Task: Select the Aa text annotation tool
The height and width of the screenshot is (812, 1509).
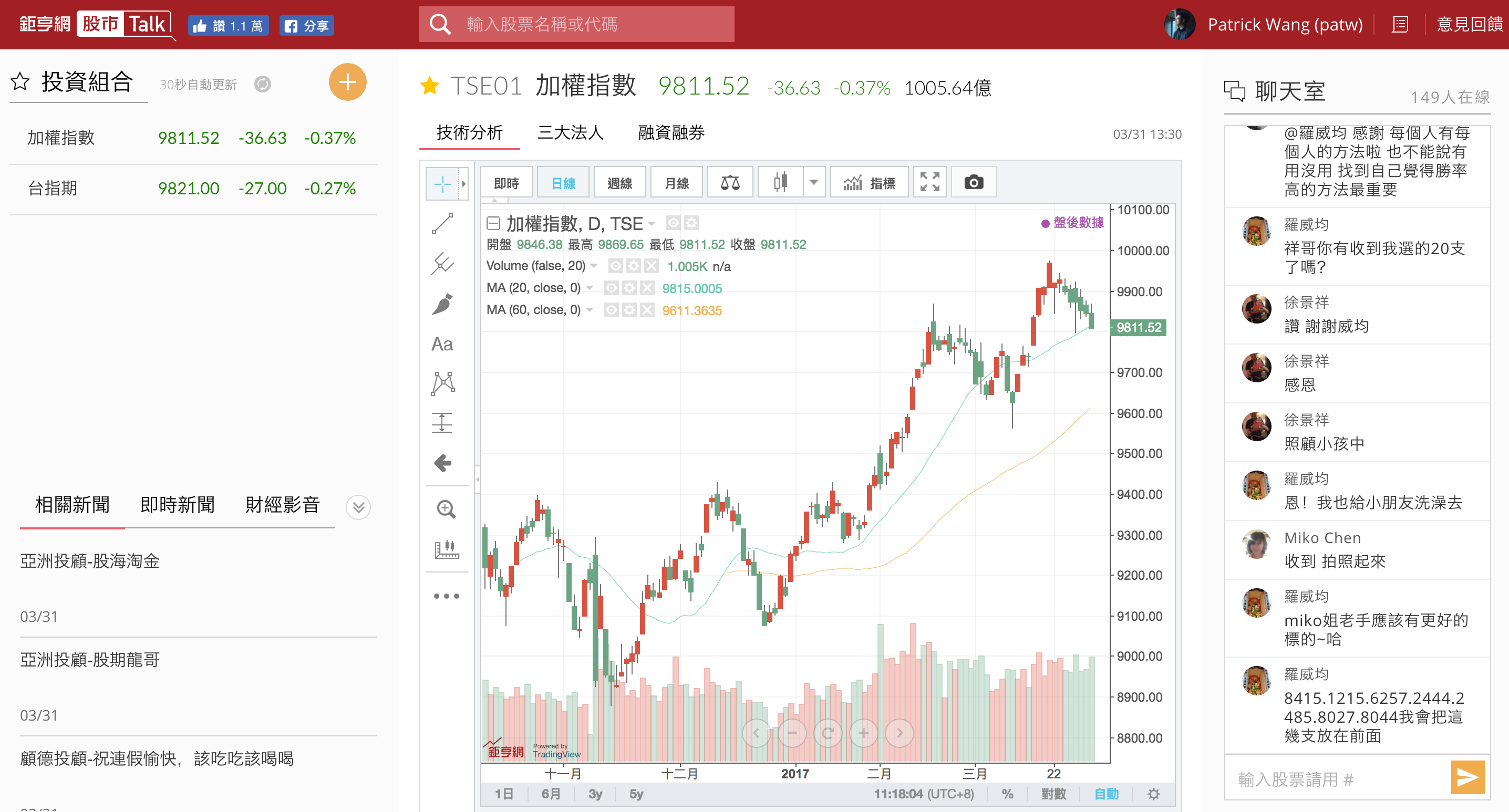Action: click(x=442, y=344)
